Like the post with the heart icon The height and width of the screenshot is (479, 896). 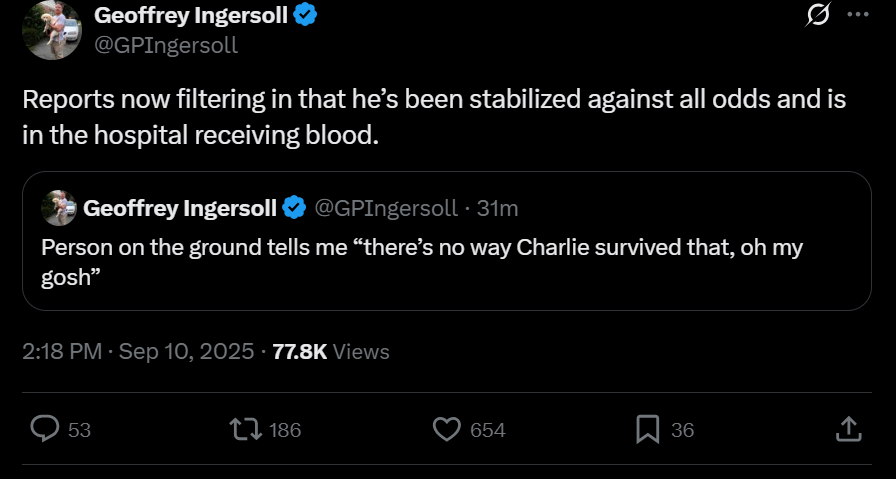(x=446, y=429)
